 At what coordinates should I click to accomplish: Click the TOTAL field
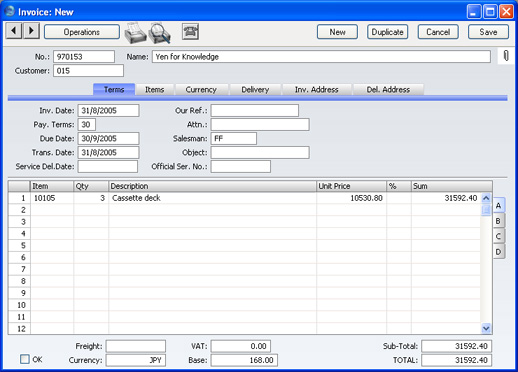[x=456, y=360]
